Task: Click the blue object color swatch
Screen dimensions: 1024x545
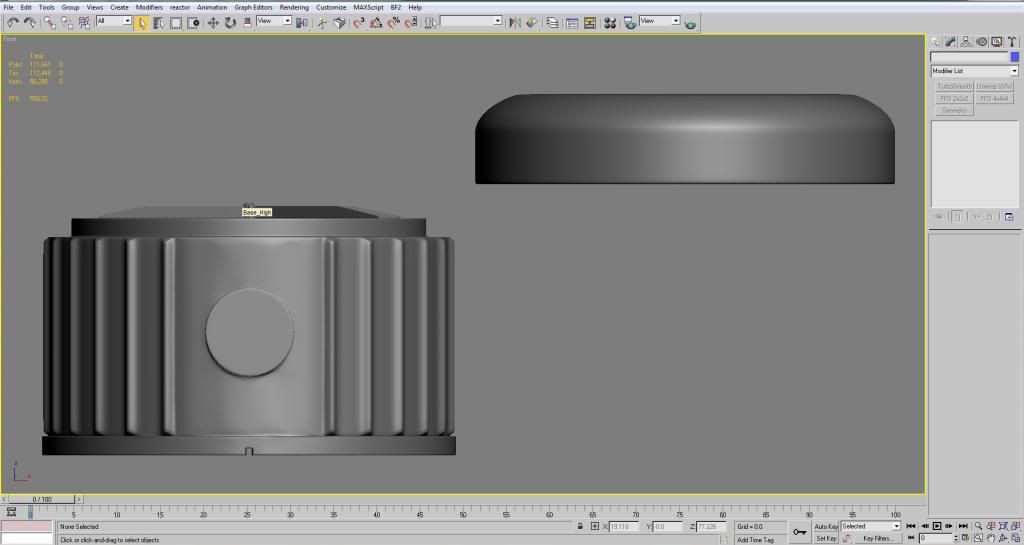Action: coord(1014,58)
